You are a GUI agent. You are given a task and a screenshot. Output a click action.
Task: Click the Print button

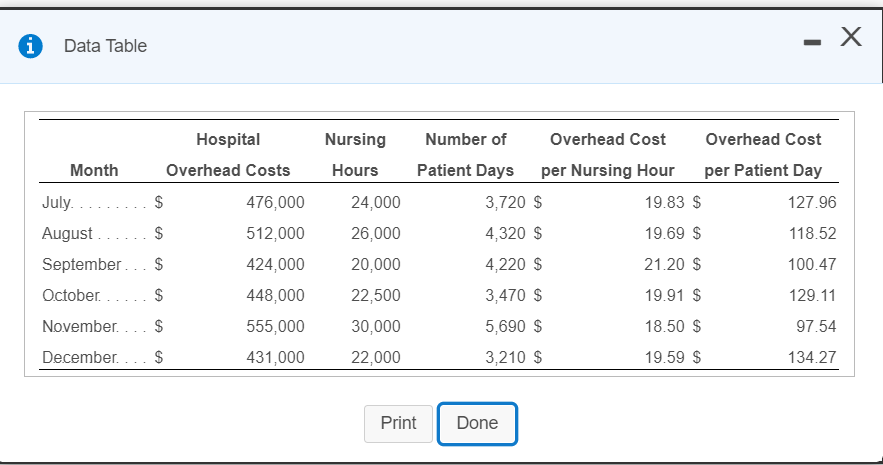tap(398, 423)
